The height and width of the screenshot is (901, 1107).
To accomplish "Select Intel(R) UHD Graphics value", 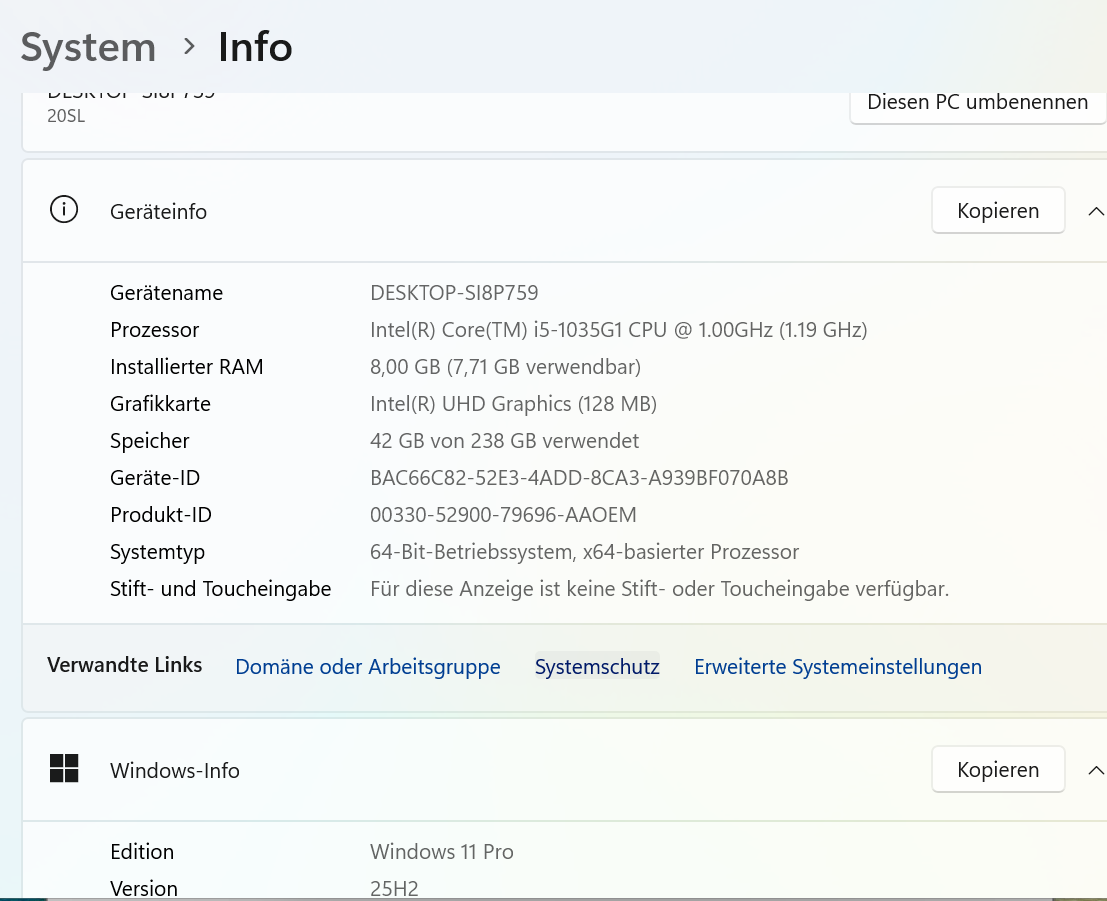I will [513, 404].
